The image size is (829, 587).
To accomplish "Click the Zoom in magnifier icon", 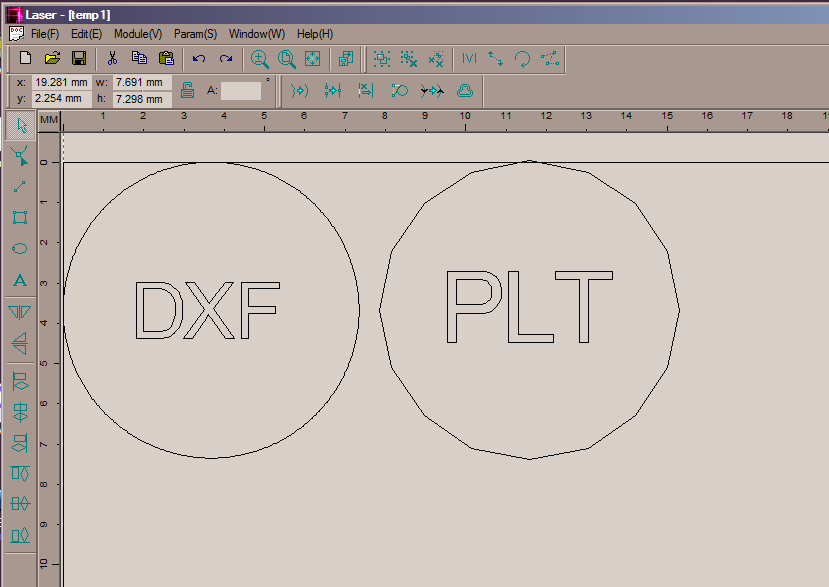I will coord(260,59).
